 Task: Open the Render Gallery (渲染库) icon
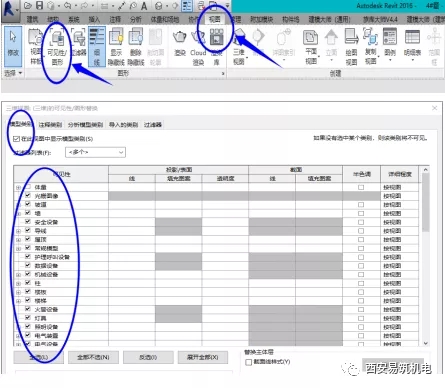217,47
